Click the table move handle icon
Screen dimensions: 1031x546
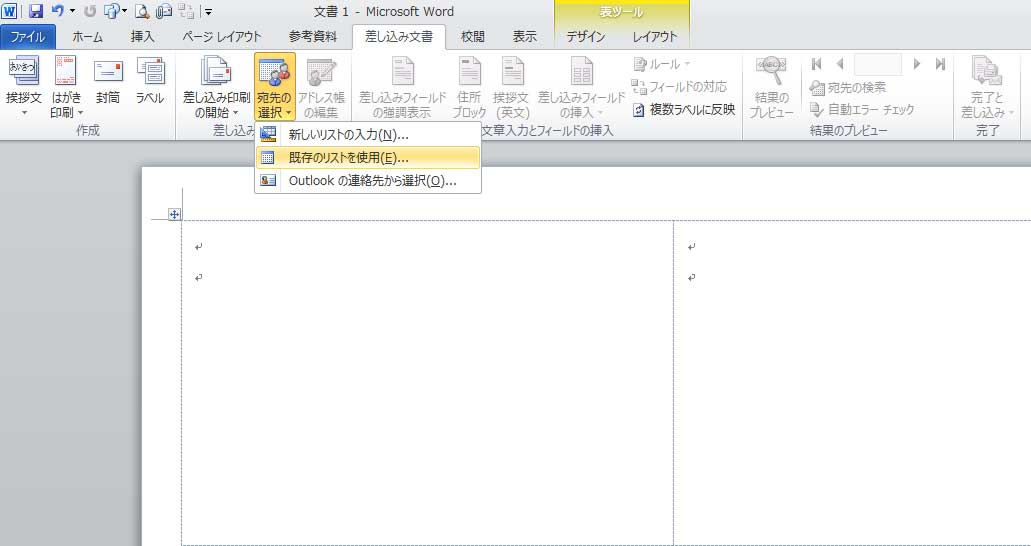pos(174,214)
